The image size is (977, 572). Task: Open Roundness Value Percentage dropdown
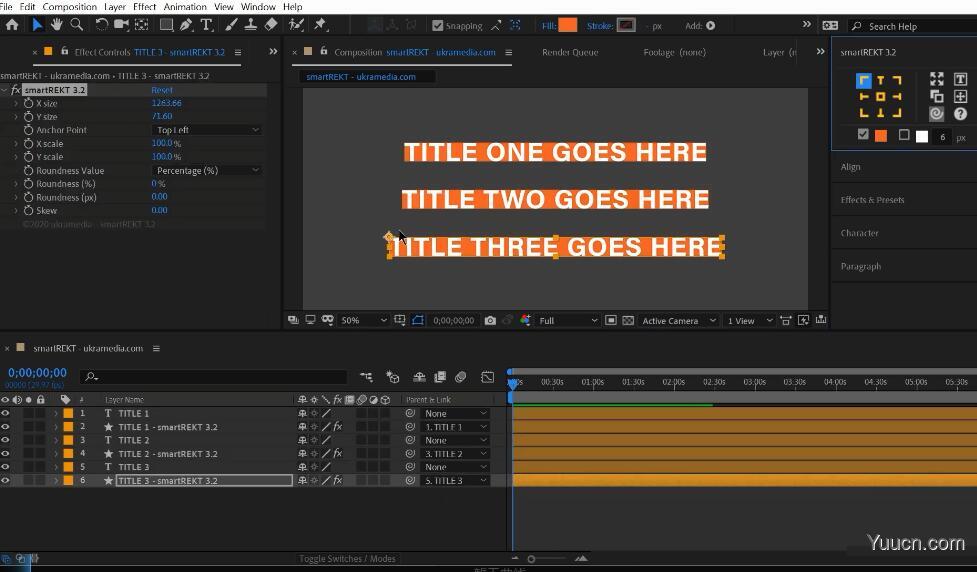point(206,170)
